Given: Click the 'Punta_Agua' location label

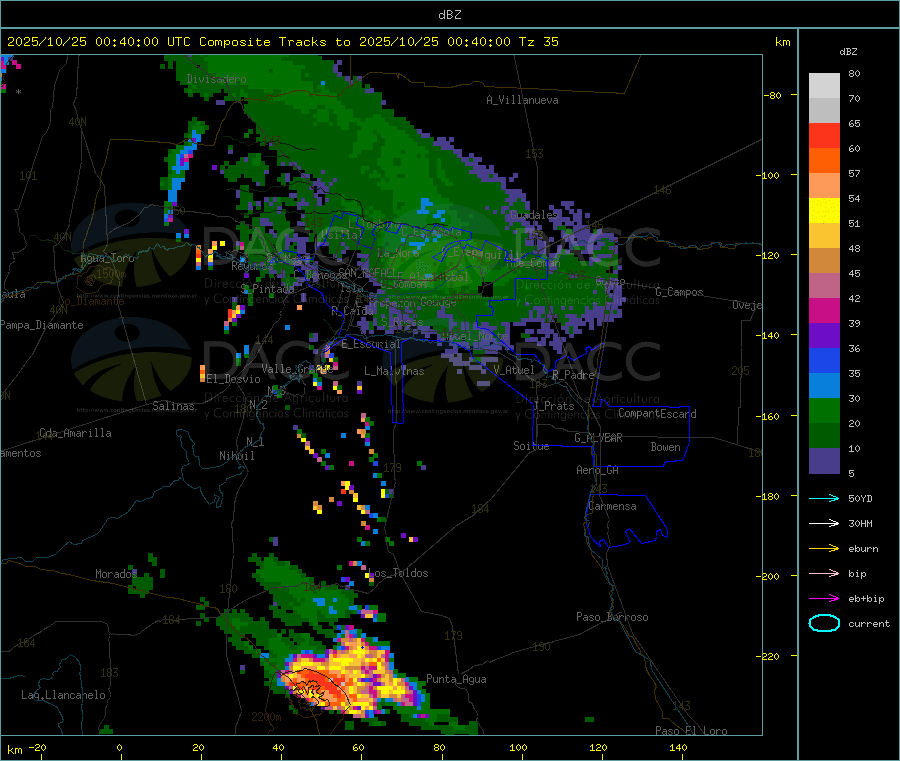Looking at the screenshot, I should [x=456, y=680].
